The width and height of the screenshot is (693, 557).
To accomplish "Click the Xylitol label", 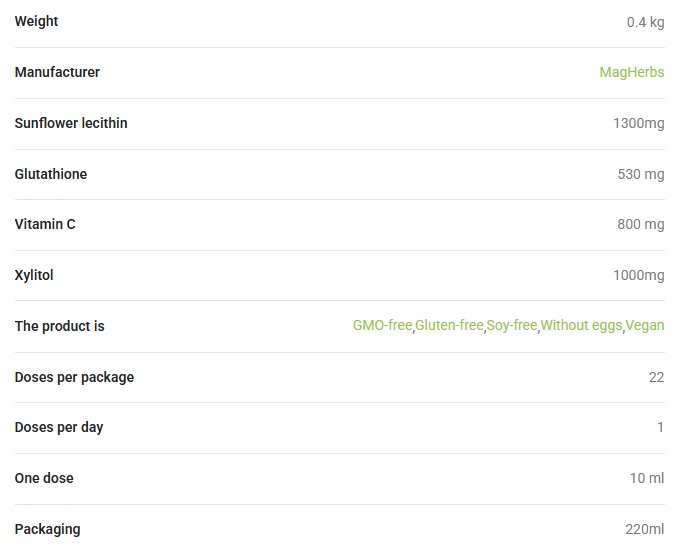I will click(x=34, y=275).
